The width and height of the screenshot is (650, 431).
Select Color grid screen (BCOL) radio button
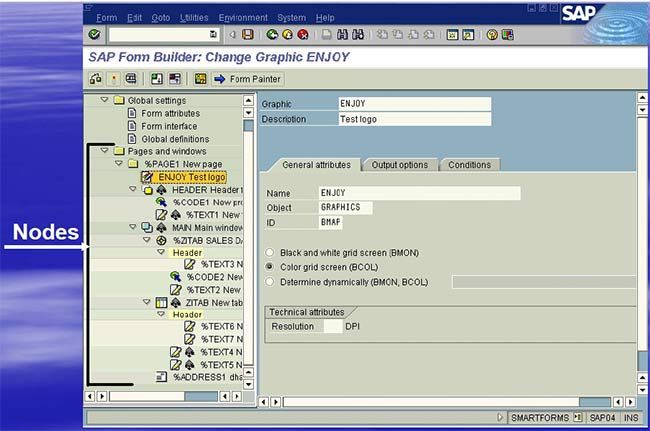click(x=270, y=267)
